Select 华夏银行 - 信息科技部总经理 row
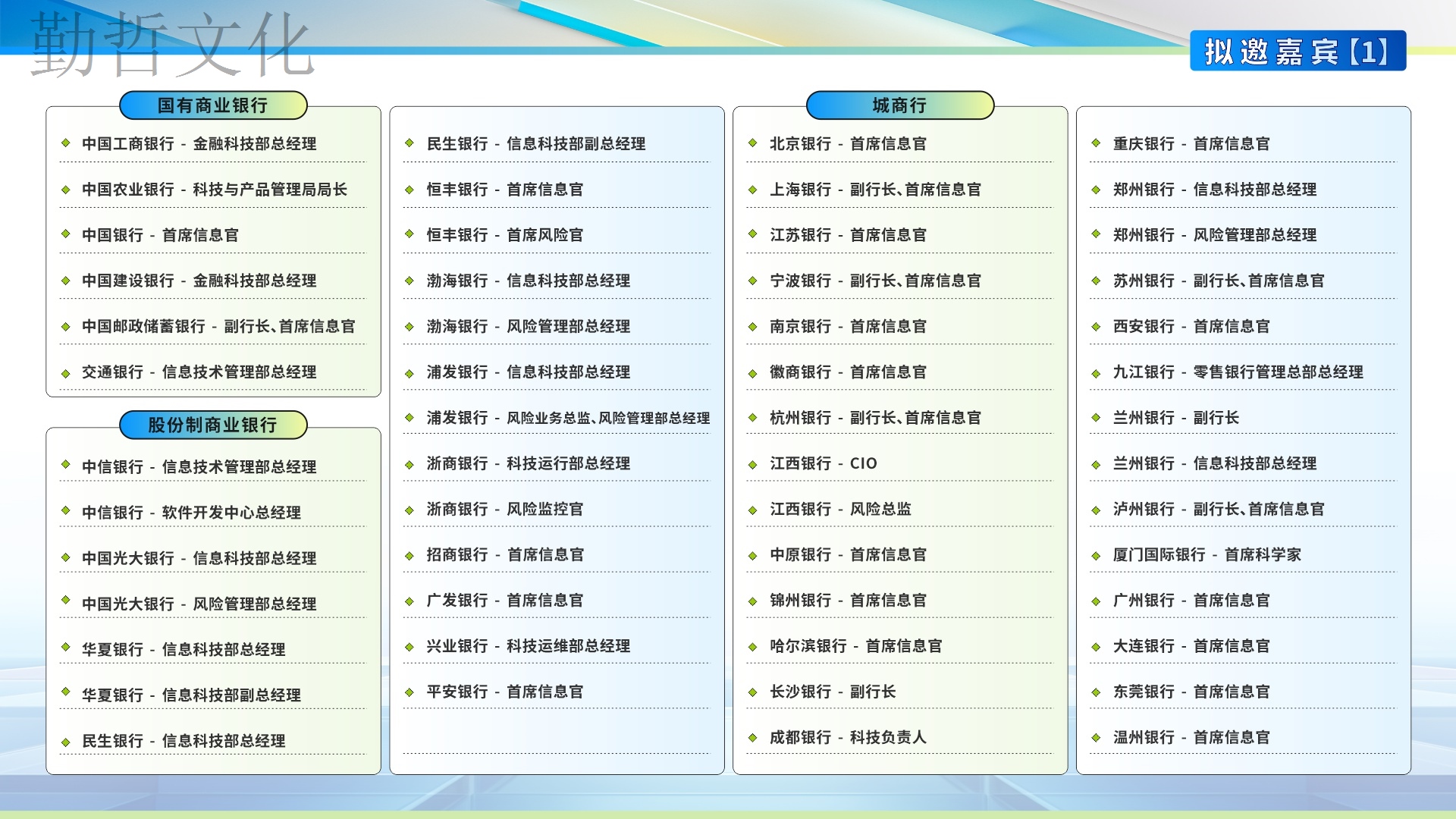Image resolution: width=1456 pixels, height=819 pixels. pyautogui.click(x=212, y=650)
